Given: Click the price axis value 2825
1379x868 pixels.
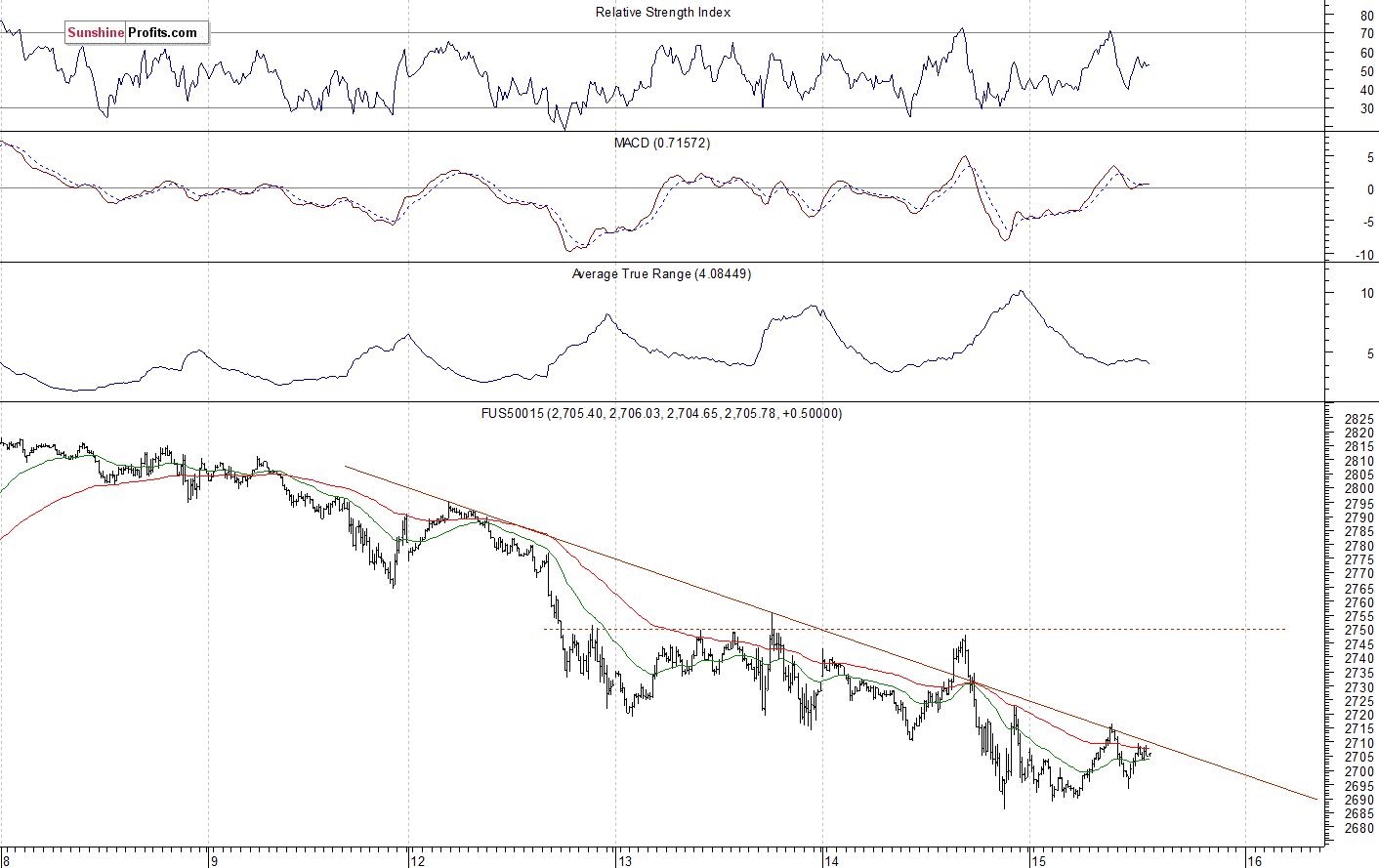Looking at the screenshot, I should 1359,419.
